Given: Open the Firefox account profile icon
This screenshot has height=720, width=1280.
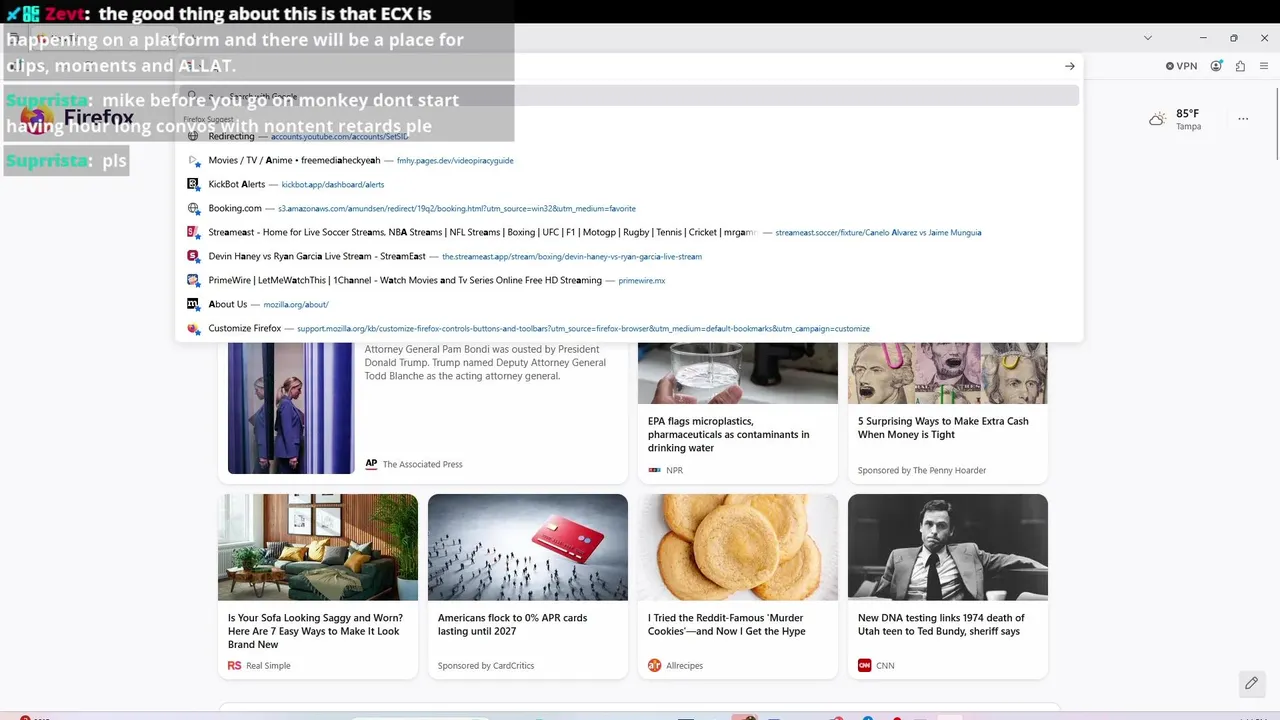Looking at the screenshot, I should tap(1216, 66).
